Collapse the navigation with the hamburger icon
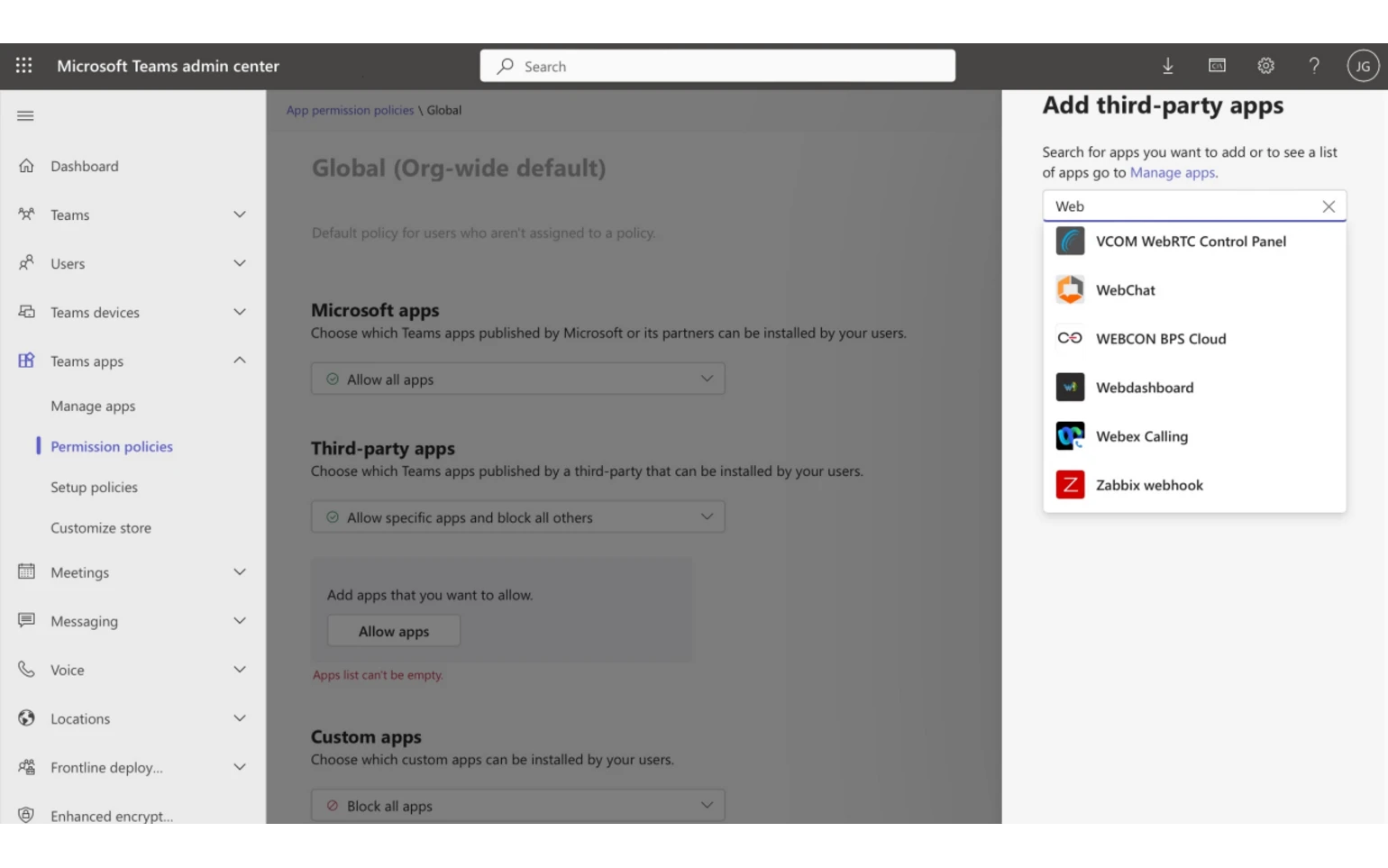 pos(25,115)
